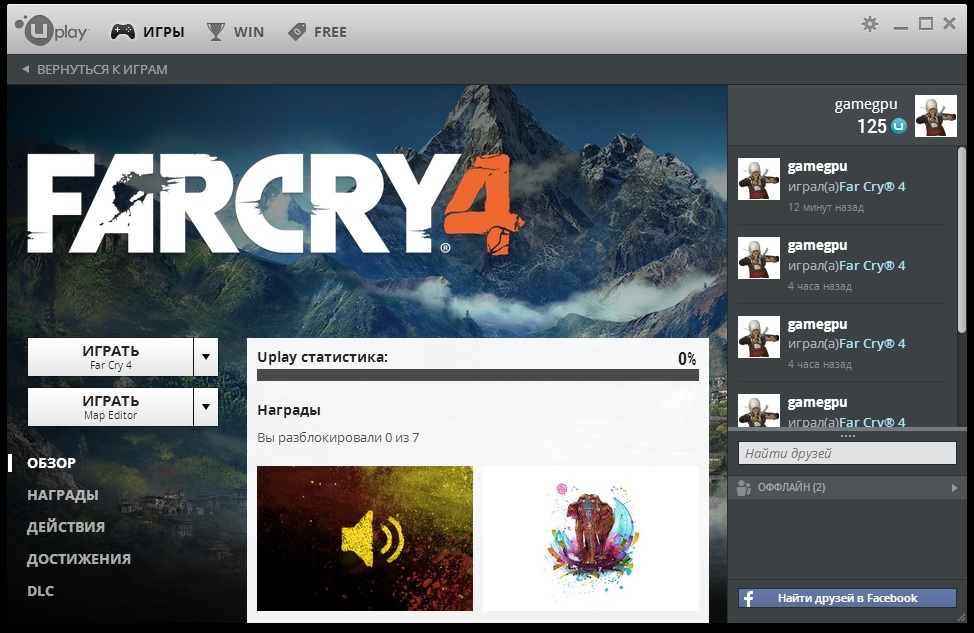
Task: Open Far Cry® 4 link from 12 минут назад
Action: click(872, 186)
